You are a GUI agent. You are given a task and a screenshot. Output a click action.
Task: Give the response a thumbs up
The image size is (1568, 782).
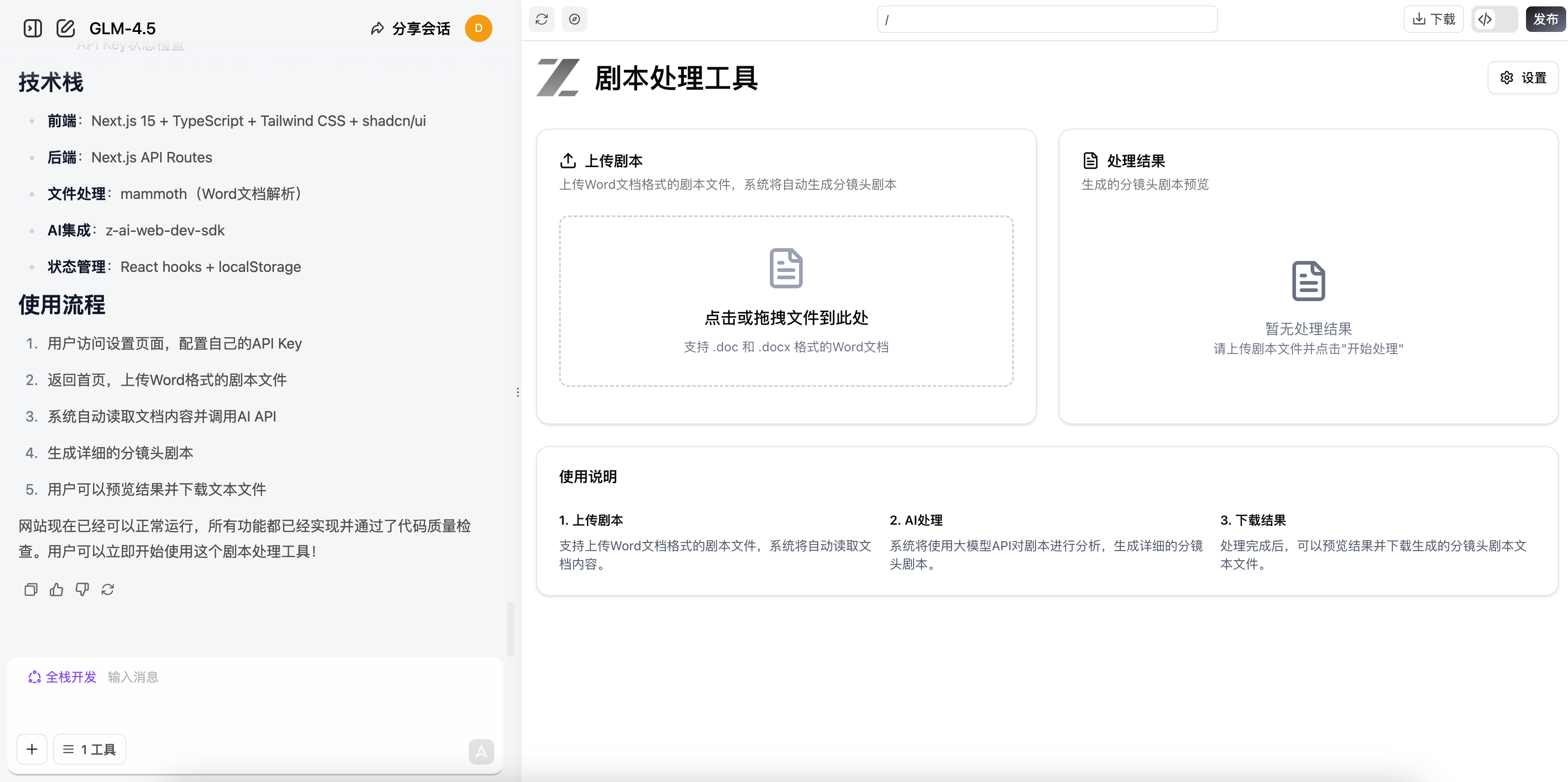(57, 589)
